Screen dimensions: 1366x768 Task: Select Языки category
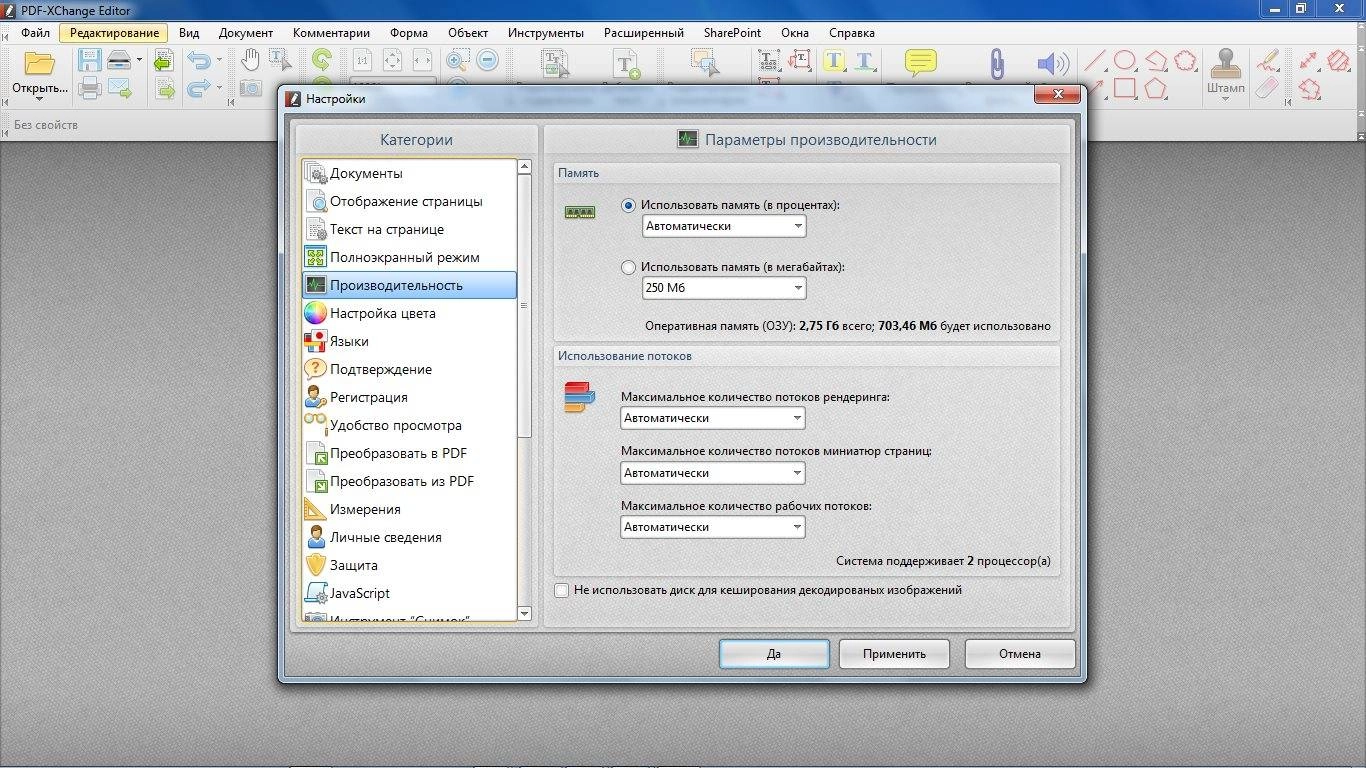pyautogui.click(x=409, y=341)
